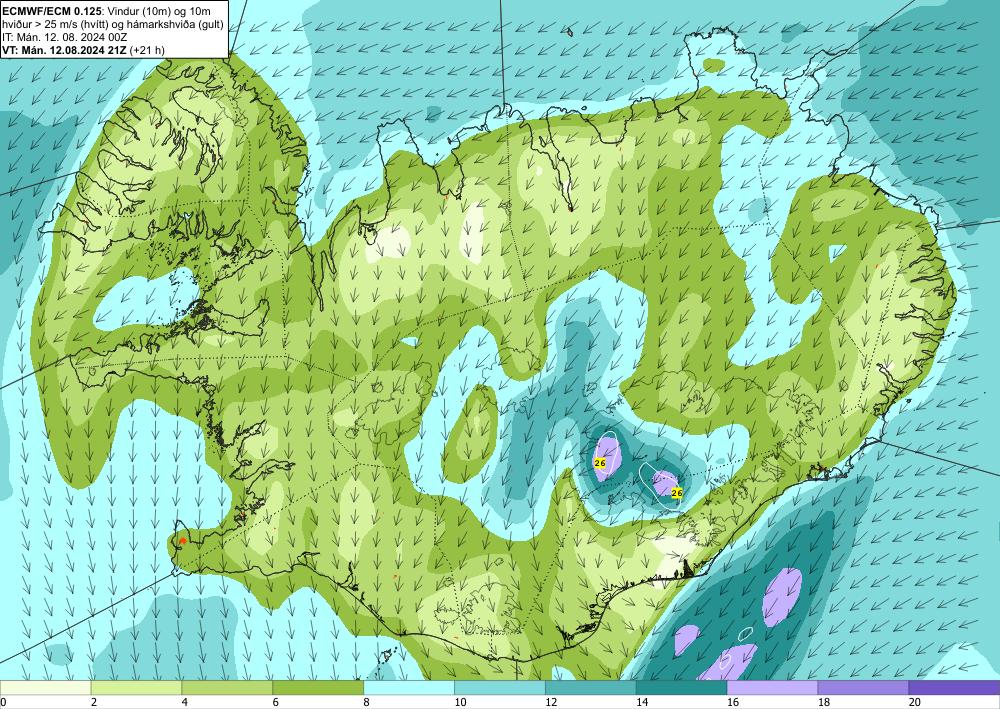Click the scale value 16 label
Screen dimensions: 1000x709
[x=733, y=703]
